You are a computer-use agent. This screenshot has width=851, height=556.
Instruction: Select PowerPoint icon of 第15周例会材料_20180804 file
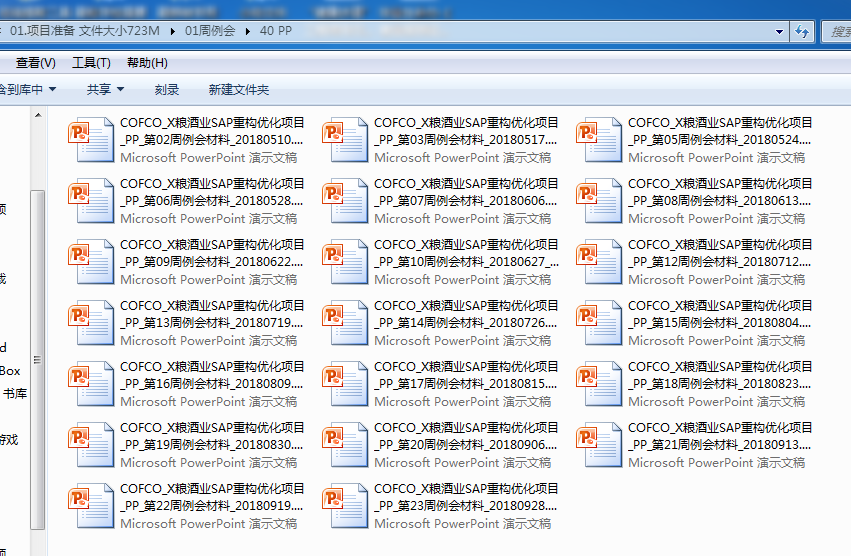[x=599, y=323]
